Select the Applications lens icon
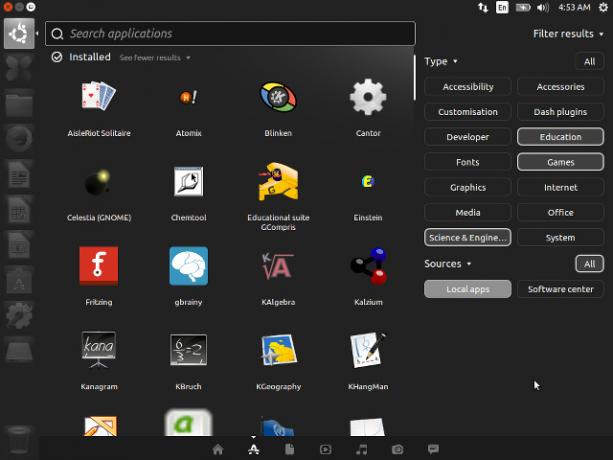This screenshot has width=613, height=460. 254,449
